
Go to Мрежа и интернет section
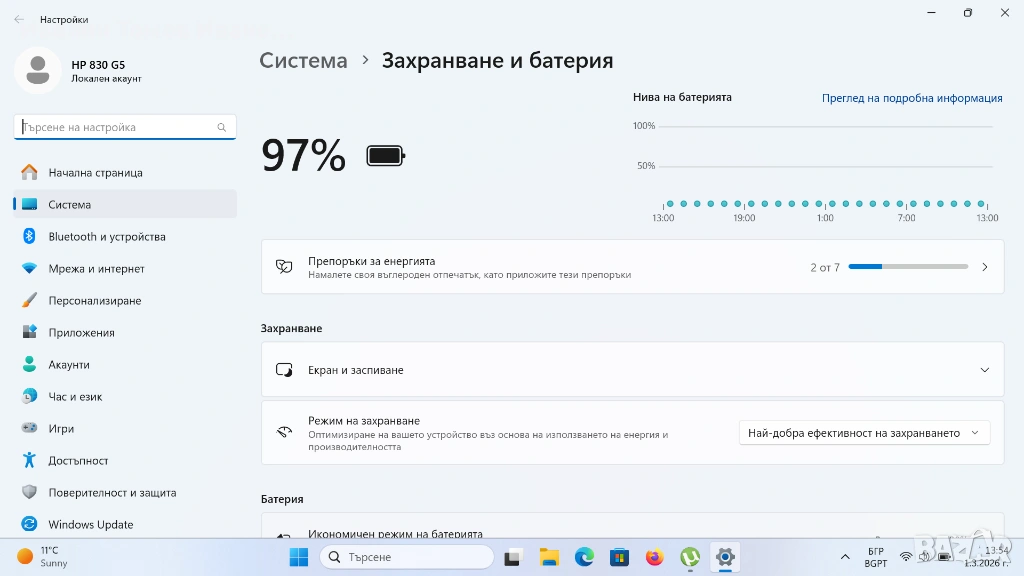(96, 269)
